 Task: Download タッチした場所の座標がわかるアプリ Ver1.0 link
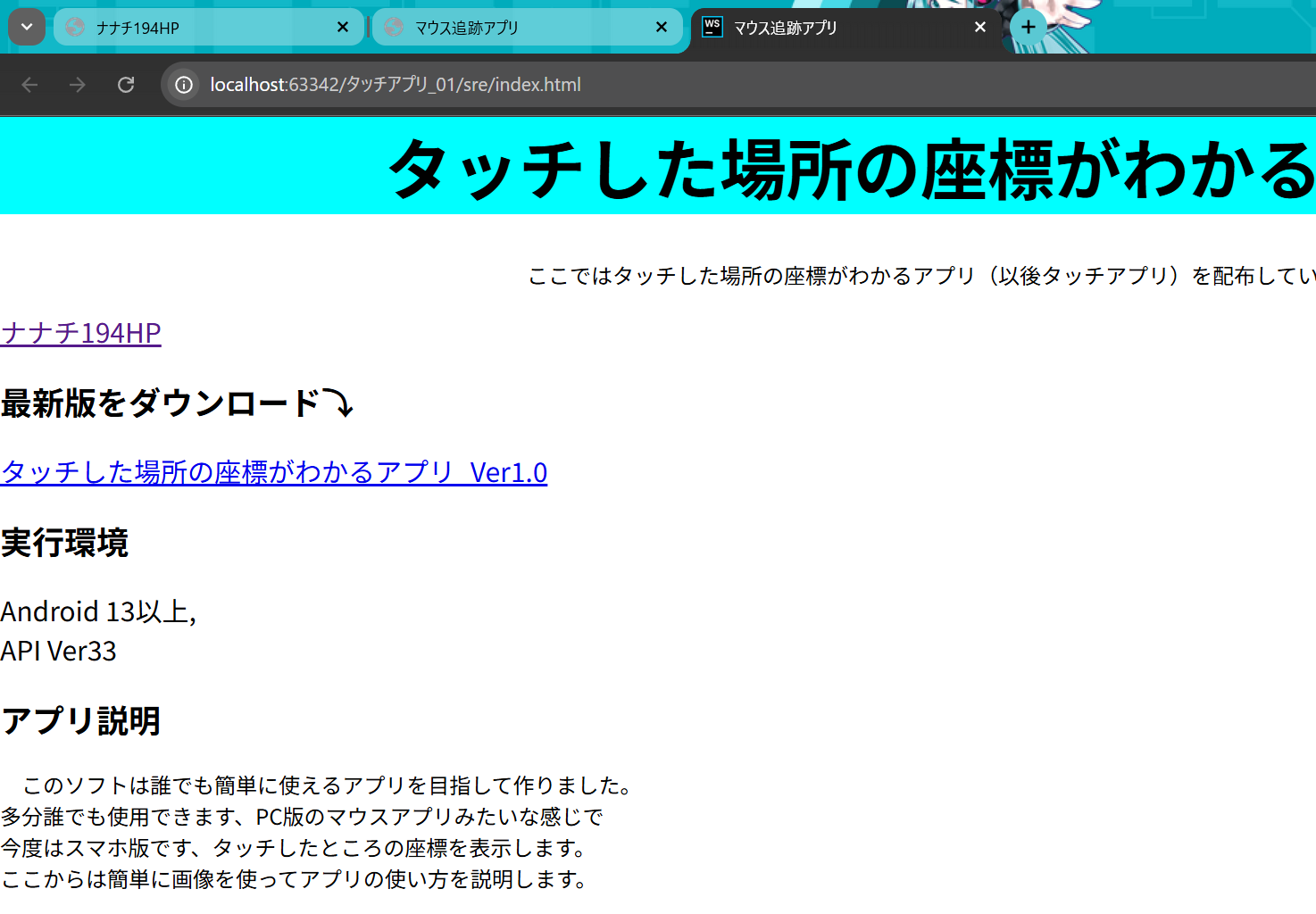274,472
